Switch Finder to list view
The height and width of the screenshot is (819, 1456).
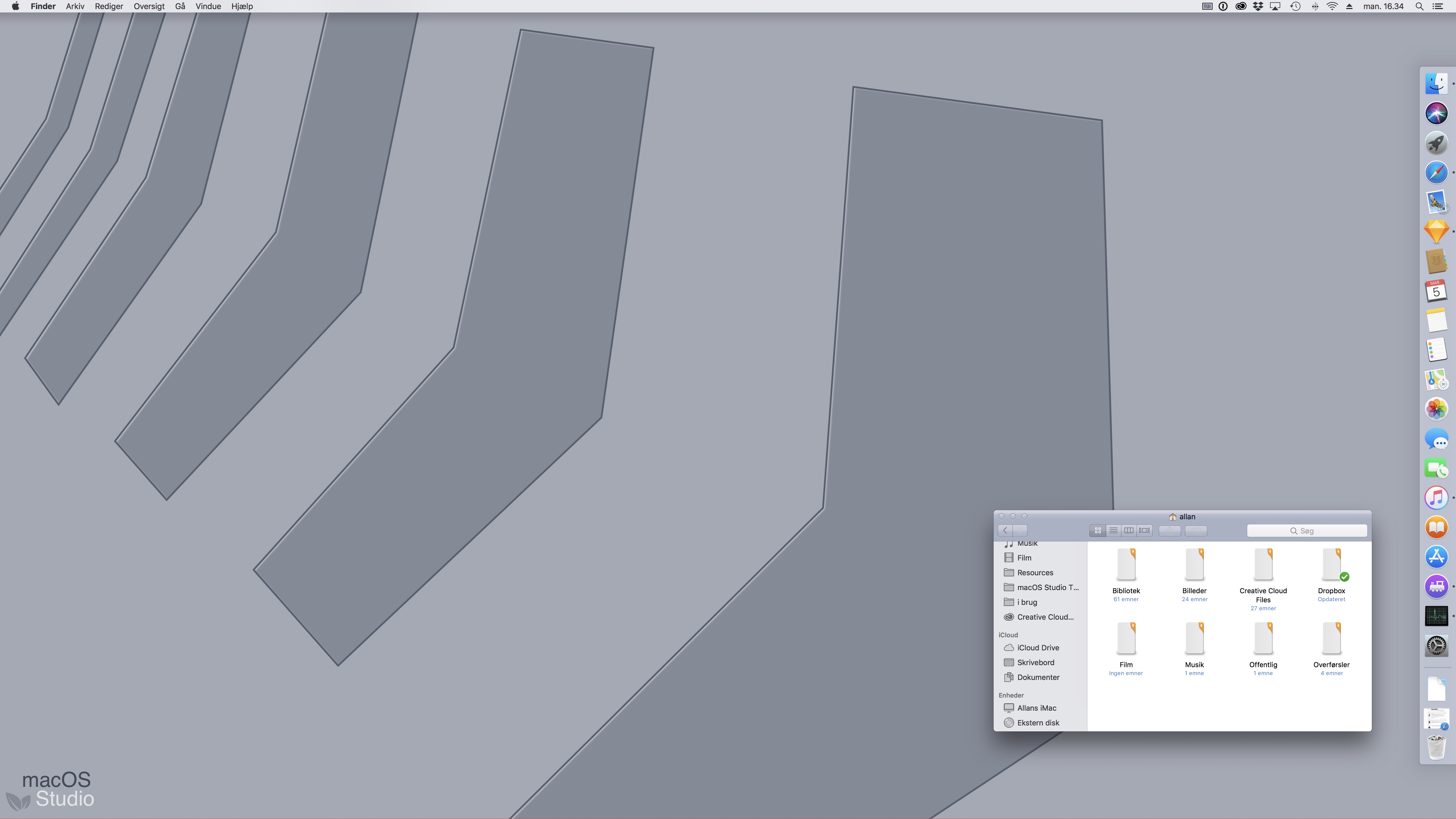click(1113, 530)
